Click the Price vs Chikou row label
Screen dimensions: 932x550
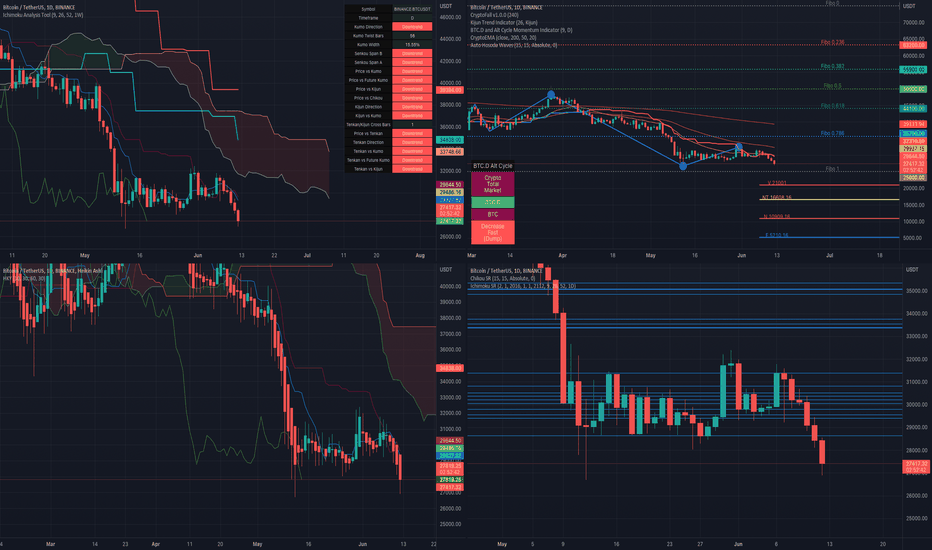coord(369,98)
